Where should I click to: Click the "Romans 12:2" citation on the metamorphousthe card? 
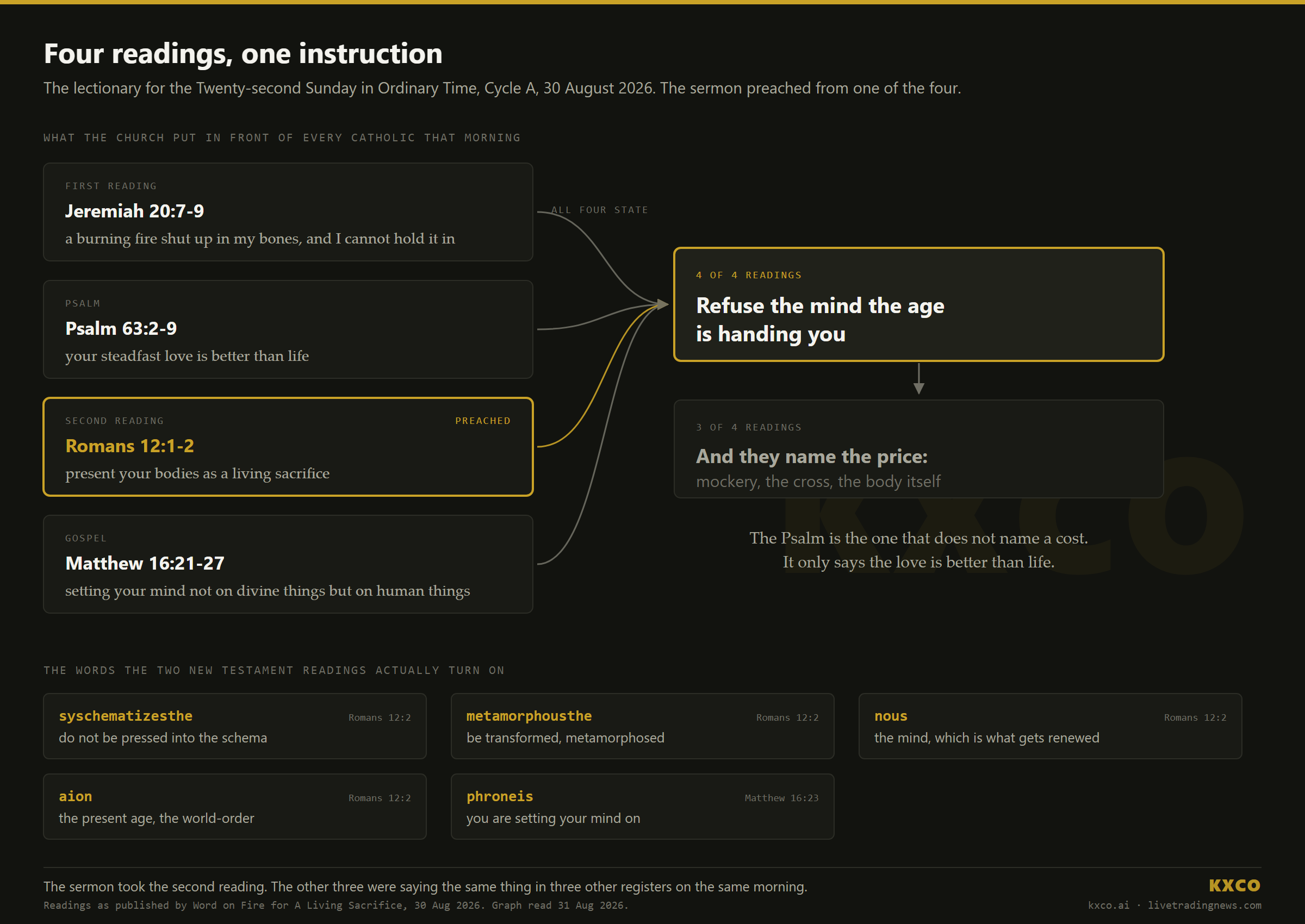(787, 717)
